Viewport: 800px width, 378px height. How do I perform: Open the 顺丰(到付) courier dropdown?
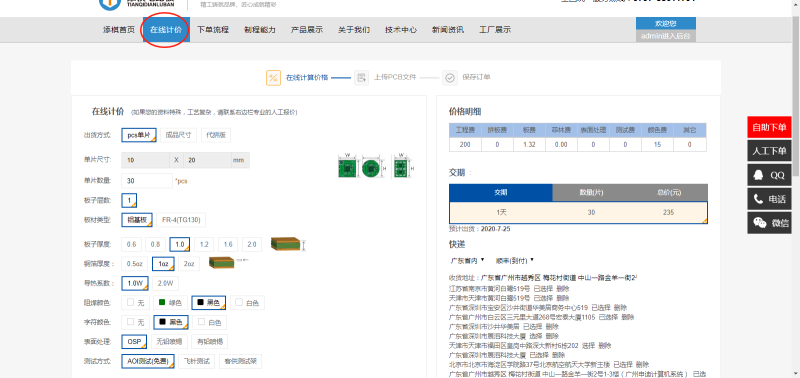[514, 260]
